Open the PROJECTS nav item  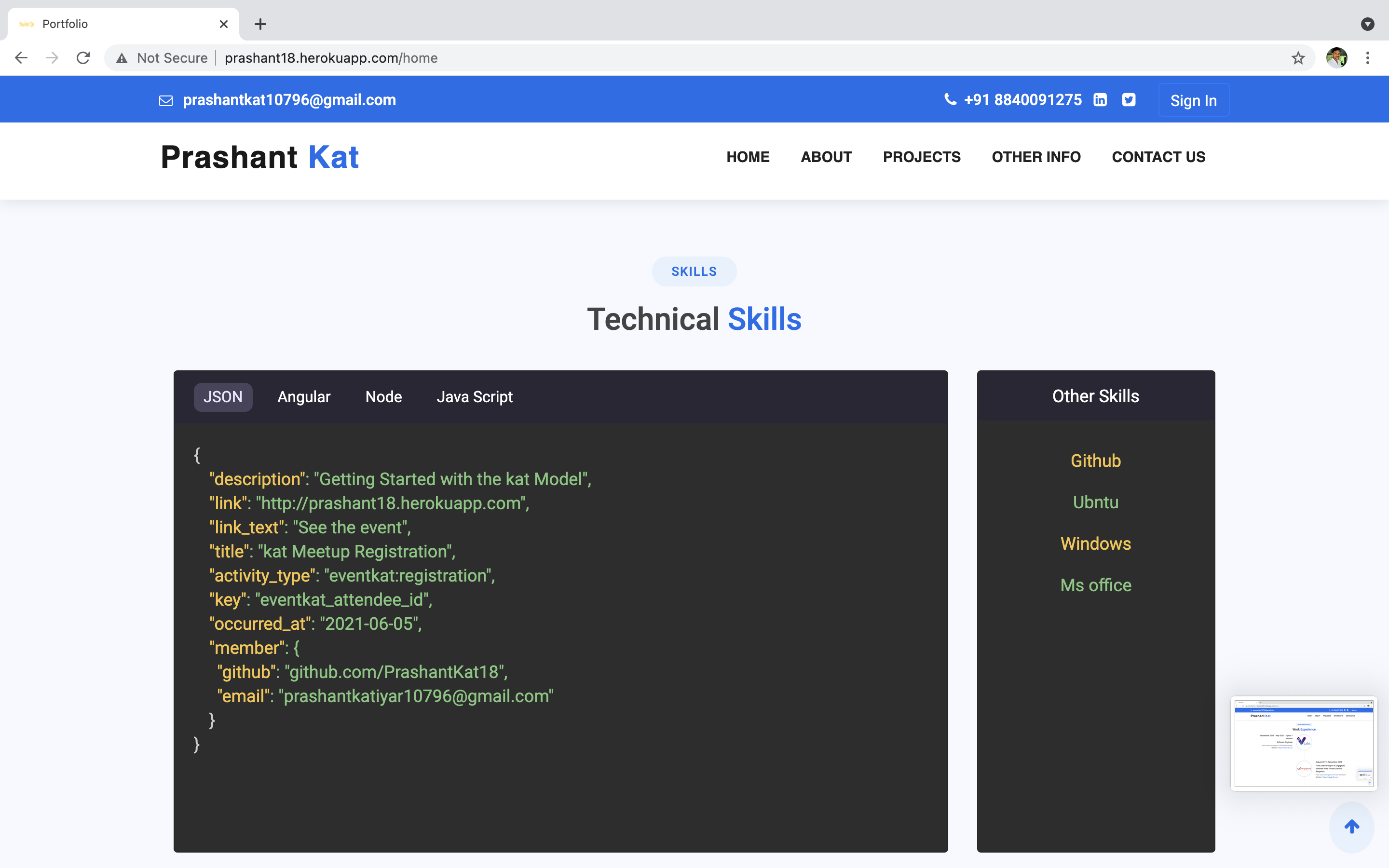click(921, 157)
